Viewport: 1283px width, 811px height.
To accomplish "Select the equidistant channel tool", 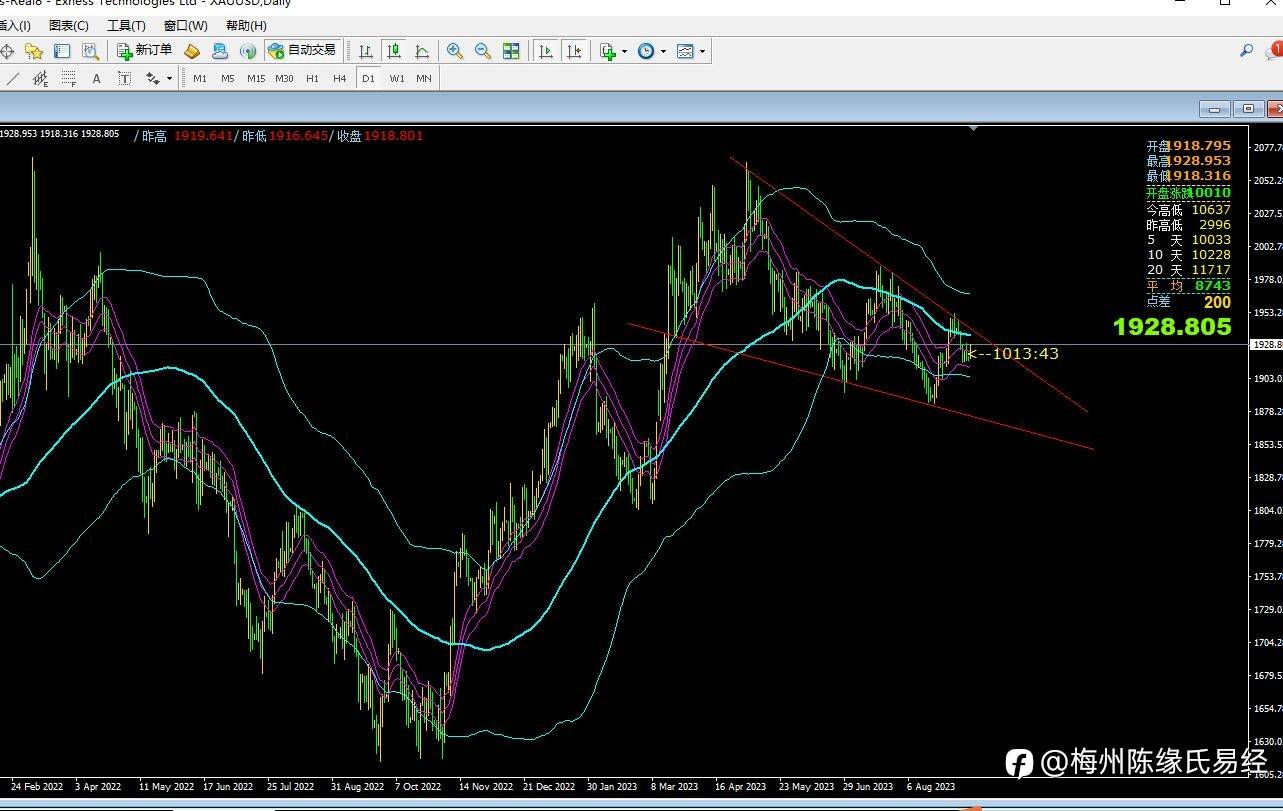I will [x=41, y=78].
